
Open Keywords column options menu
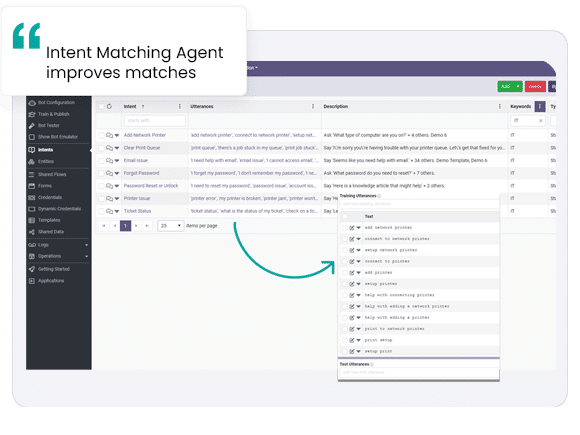pyautogui.click(x=540, y=107)
